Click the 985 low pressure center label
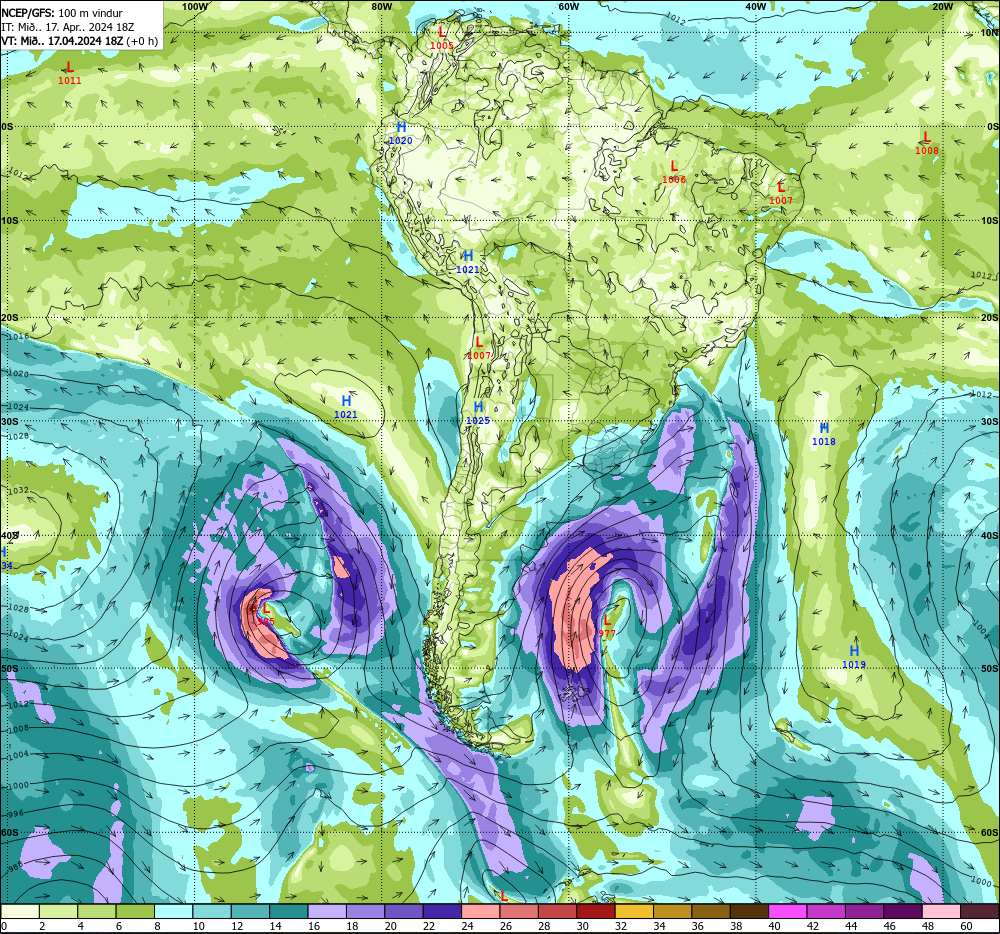This screenshot has width=1000, height=934. [x=265, y=615]
